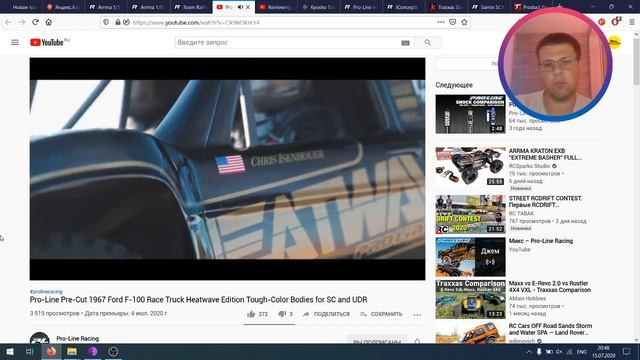Click the tracking protection shield icon
This screenshot has height=360, width=640.
pyautogui.click(x=106, y=22)
